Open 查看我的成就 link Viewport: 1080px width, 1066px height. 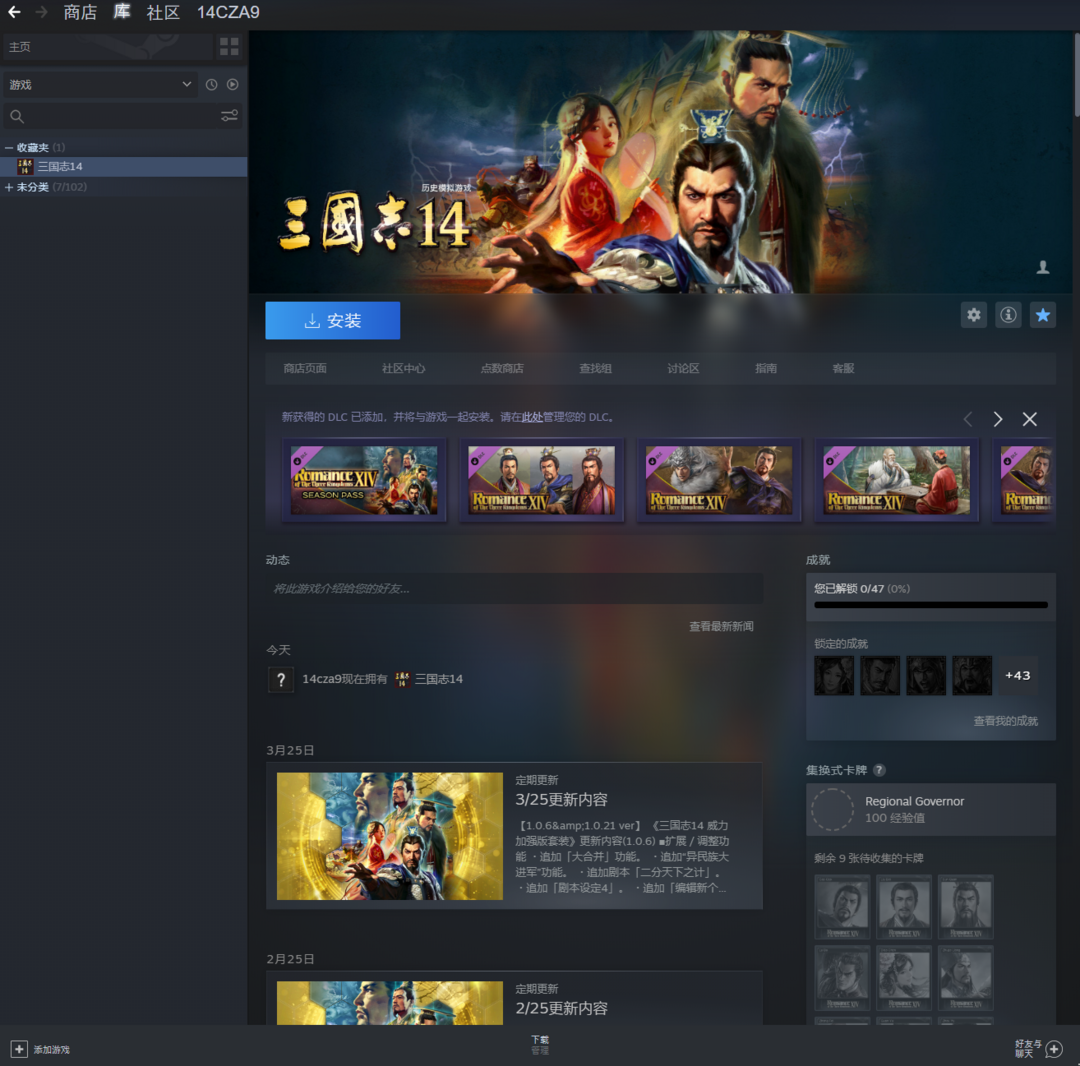1005,721
